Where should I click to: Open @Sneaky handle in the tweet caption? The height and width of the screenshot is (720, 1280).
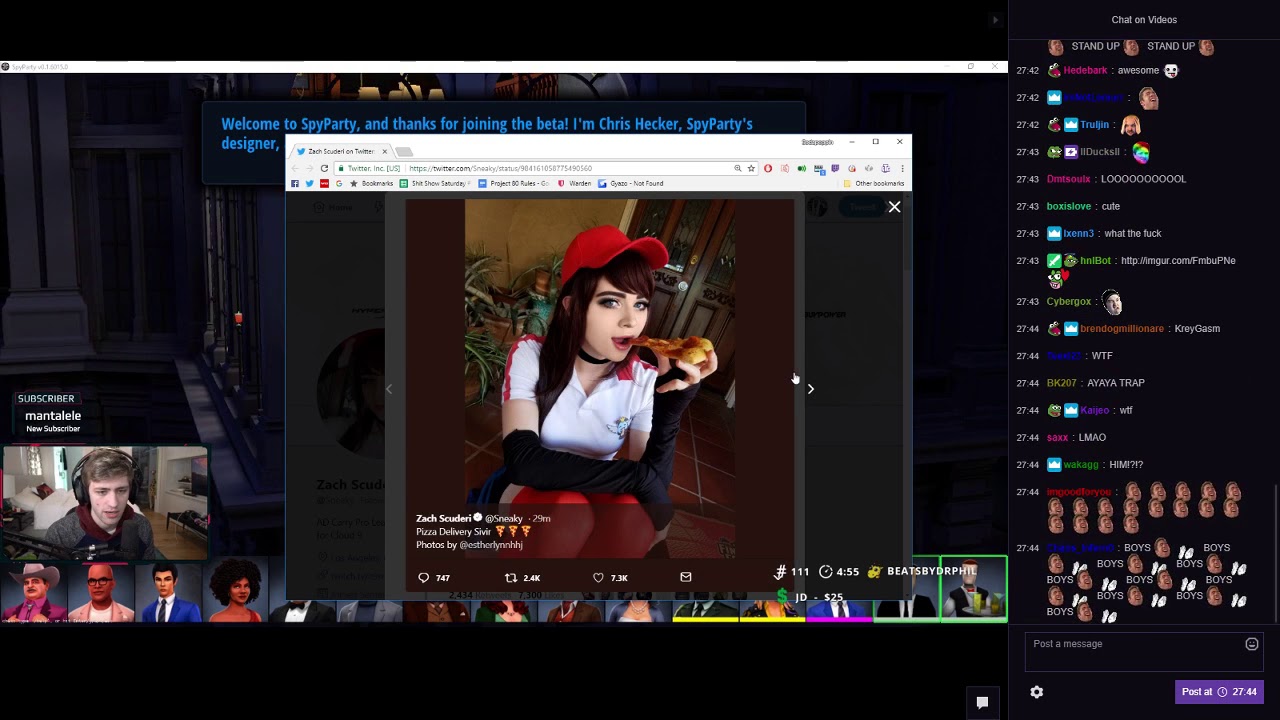[x=504, y=518]
